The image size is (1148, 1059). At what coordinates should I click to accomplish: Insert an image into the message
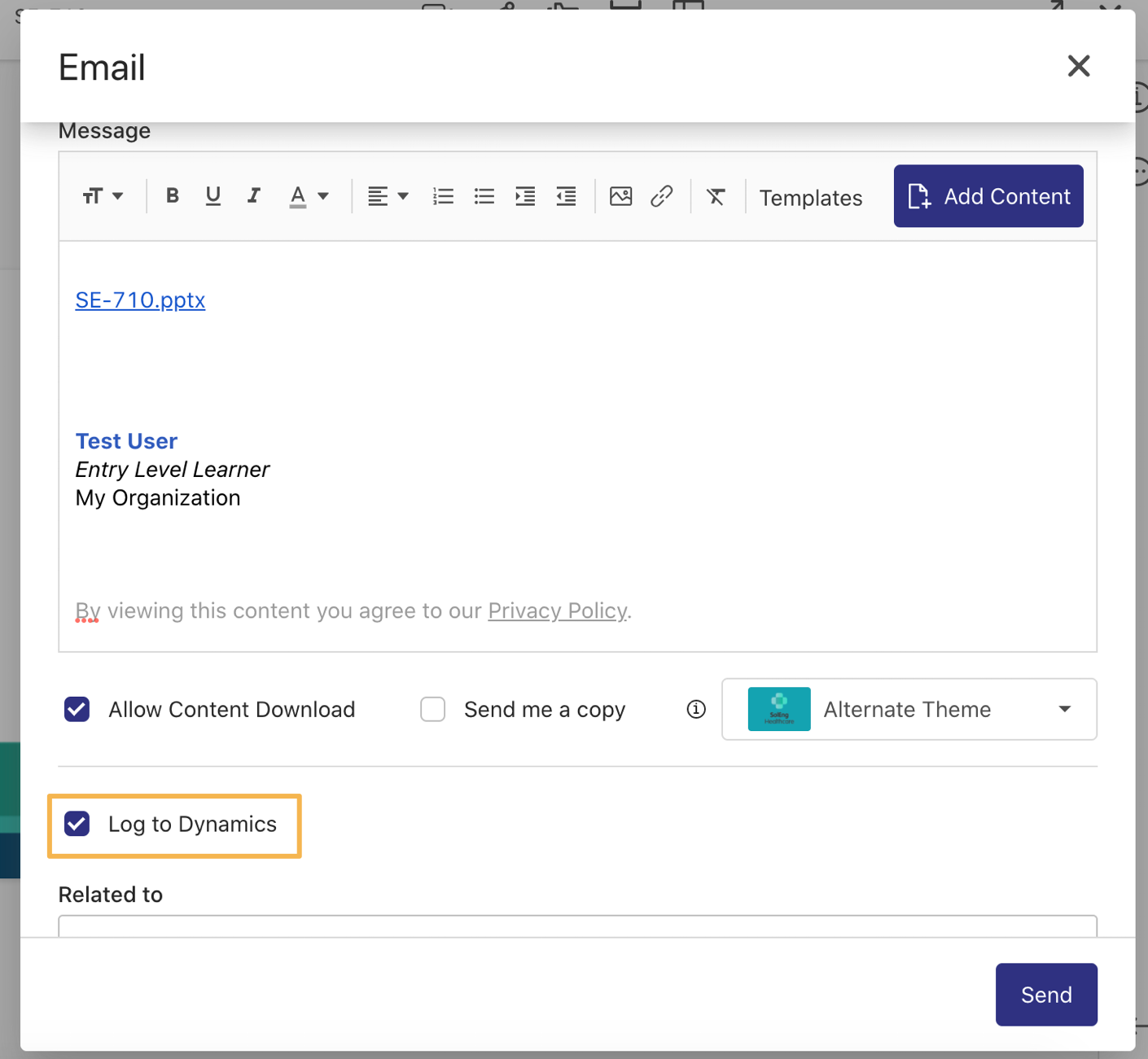click(621, 196)
